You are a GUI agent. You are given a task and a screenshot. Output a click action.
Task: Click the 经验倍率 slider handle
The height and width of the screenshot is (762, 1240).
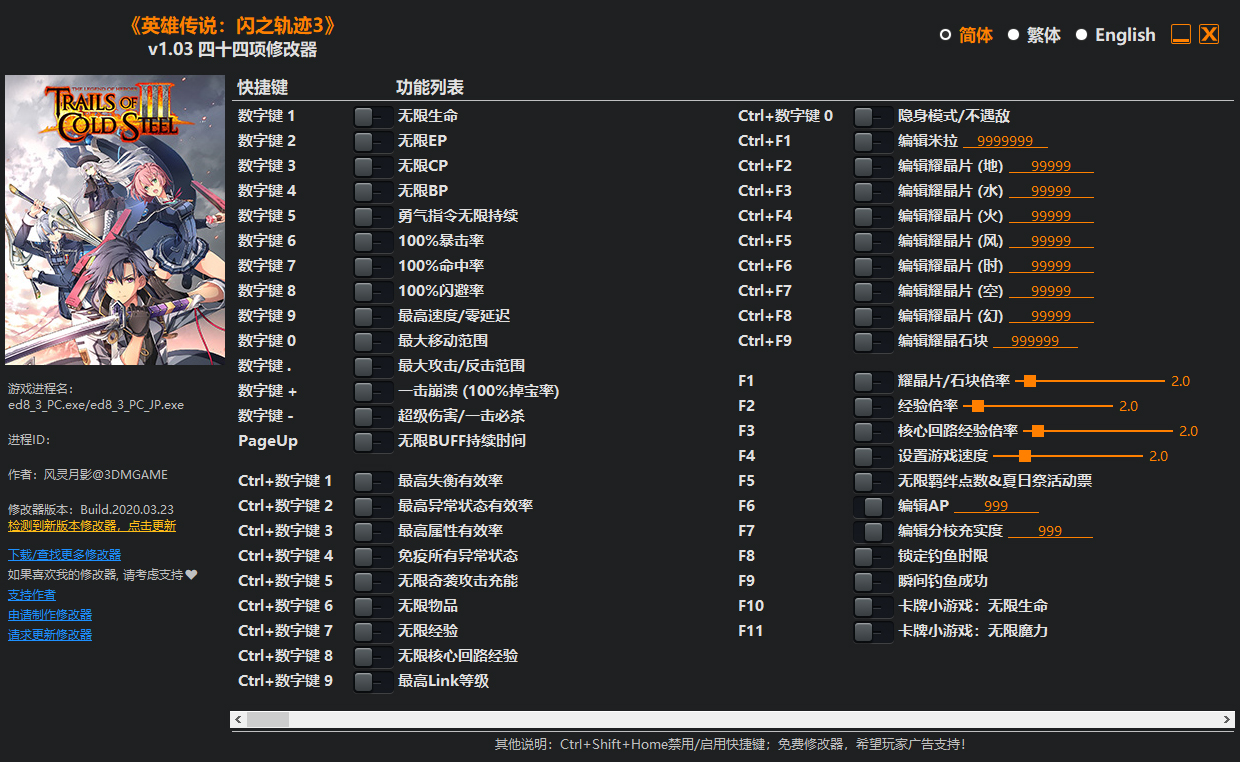point(978,406)
